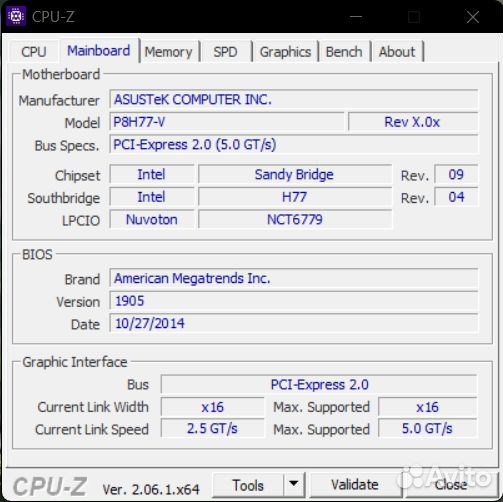This screenshot has width=503, height=502.
Task: Click the Tools button
Action: (x=248, y=485)
